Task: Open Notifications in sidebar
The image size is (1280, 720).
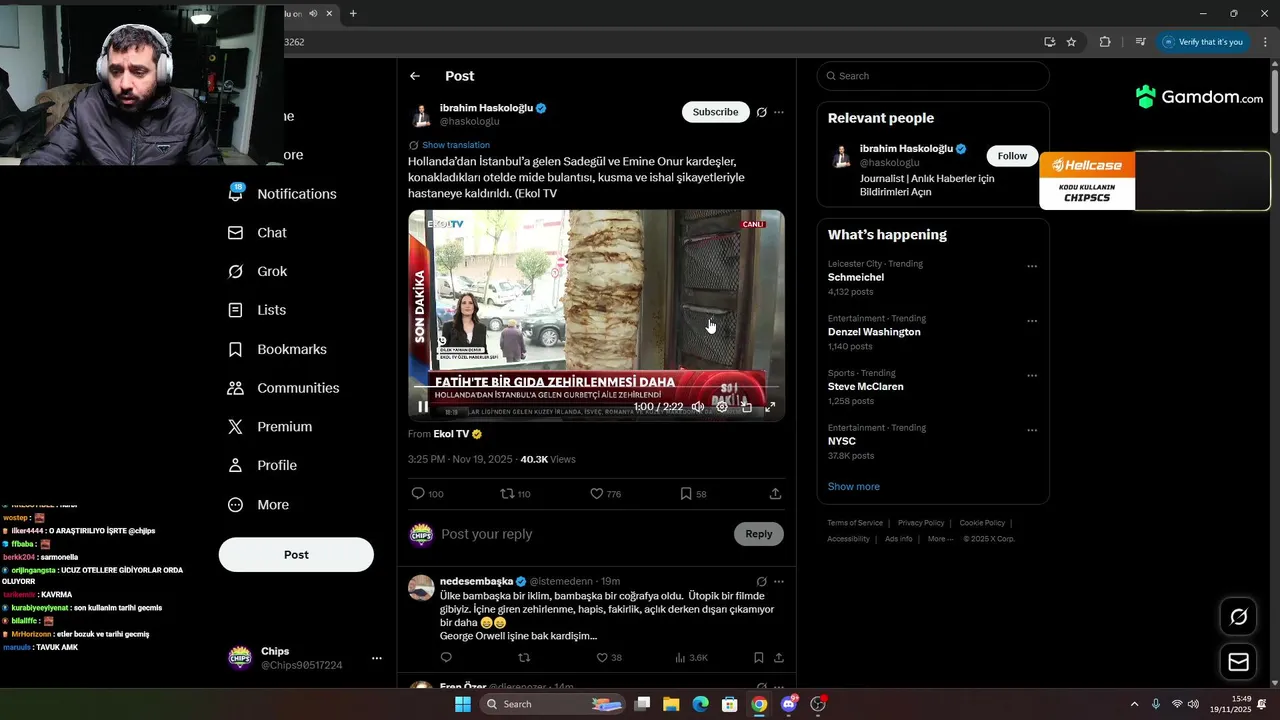Action: pyautogui.click(x=283, y=194)
